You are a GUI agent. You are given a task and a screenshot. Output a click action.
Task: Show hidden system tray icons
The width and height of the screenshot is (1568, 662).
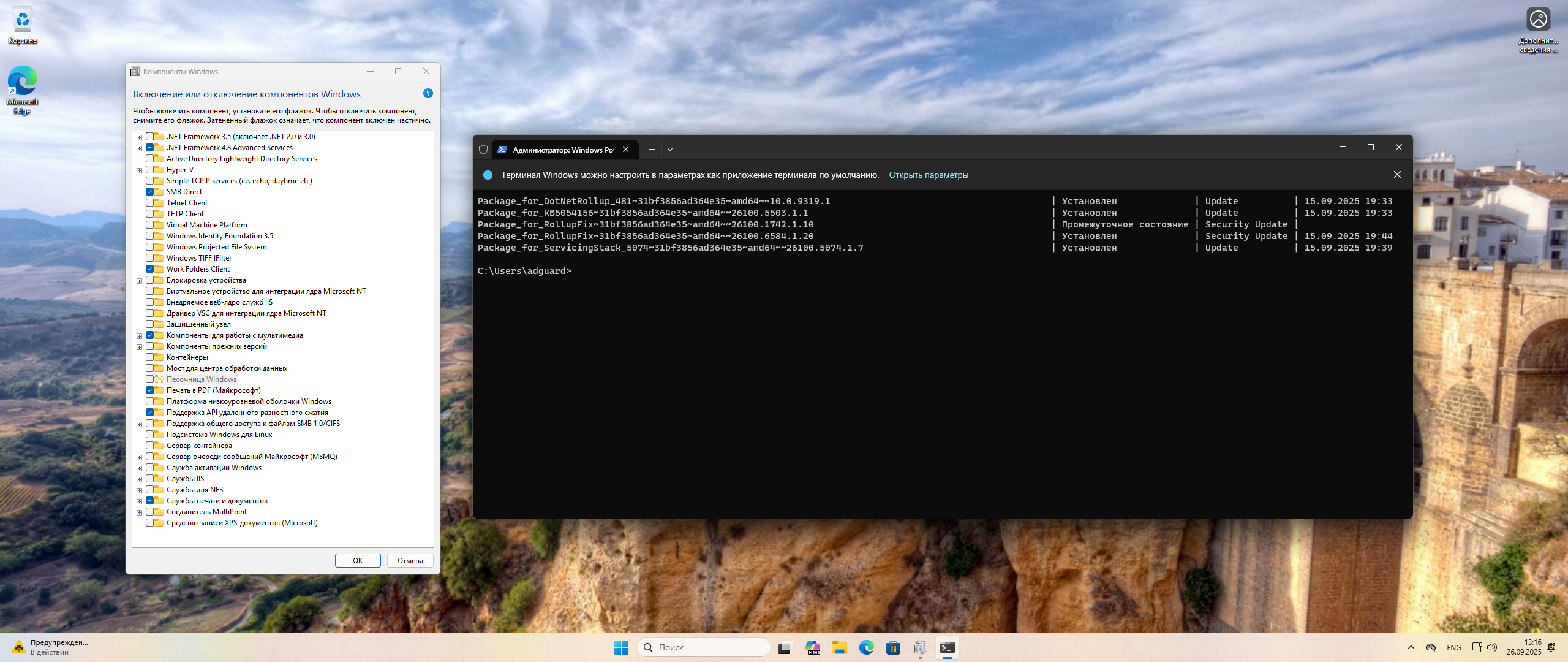[1411, 647]
